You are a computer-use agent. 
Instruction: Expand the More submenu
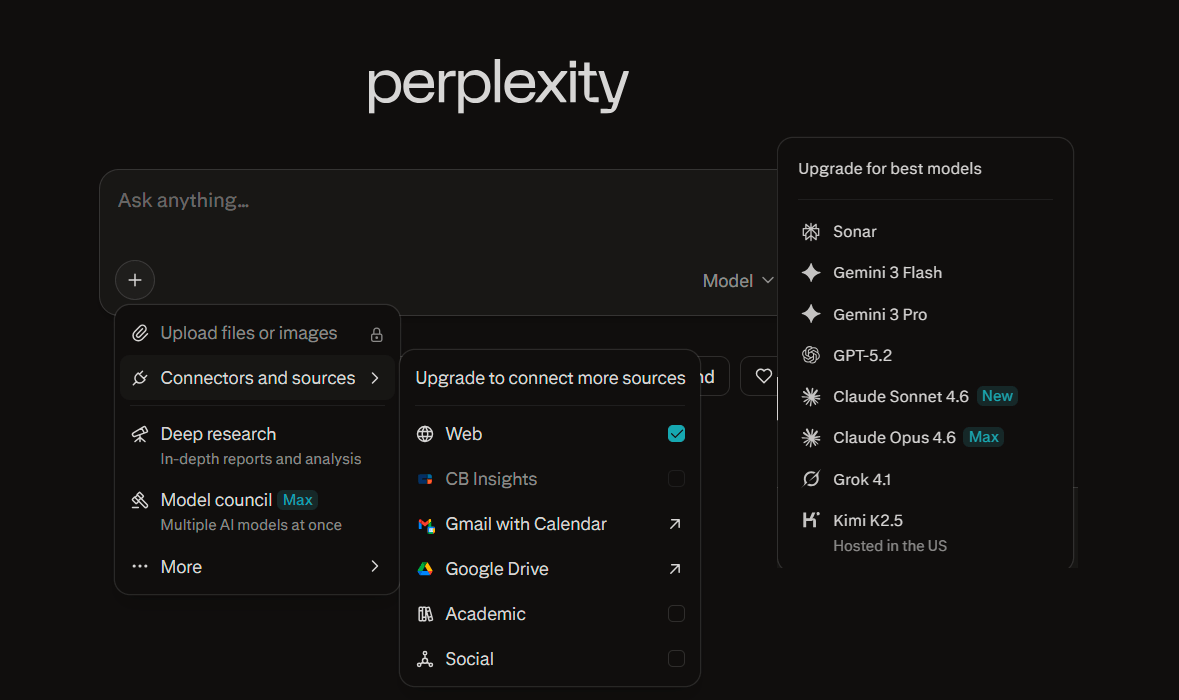[x=257, y=567]
